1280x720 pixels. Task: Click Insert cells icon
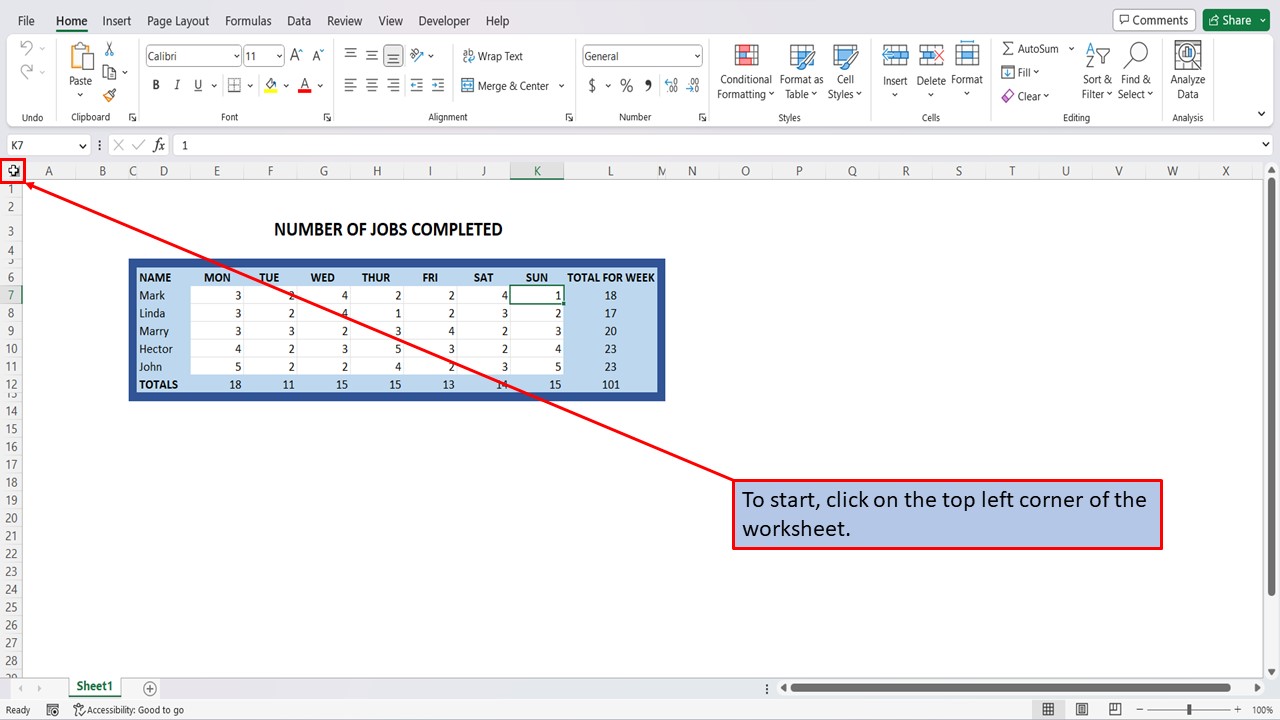pos(895,56)
